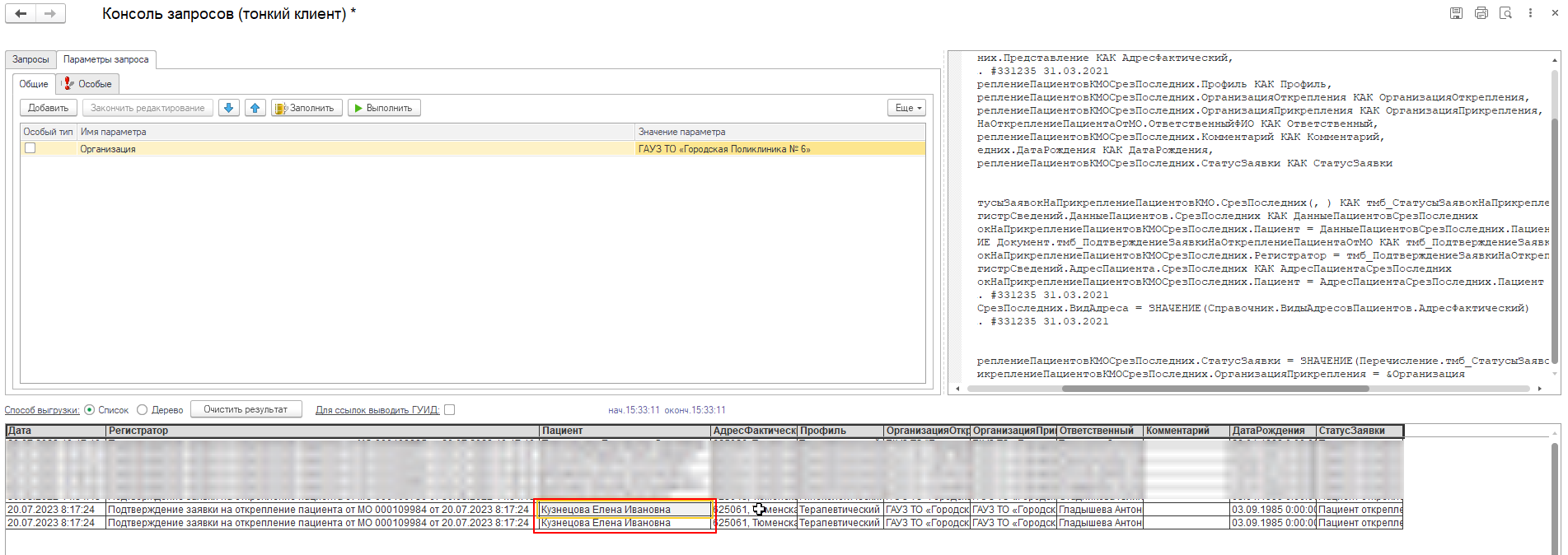Screen dimensions: 1568x555
Task: Tick the 'Особый тип' checkbox for Организация
Action: [30, 148]
